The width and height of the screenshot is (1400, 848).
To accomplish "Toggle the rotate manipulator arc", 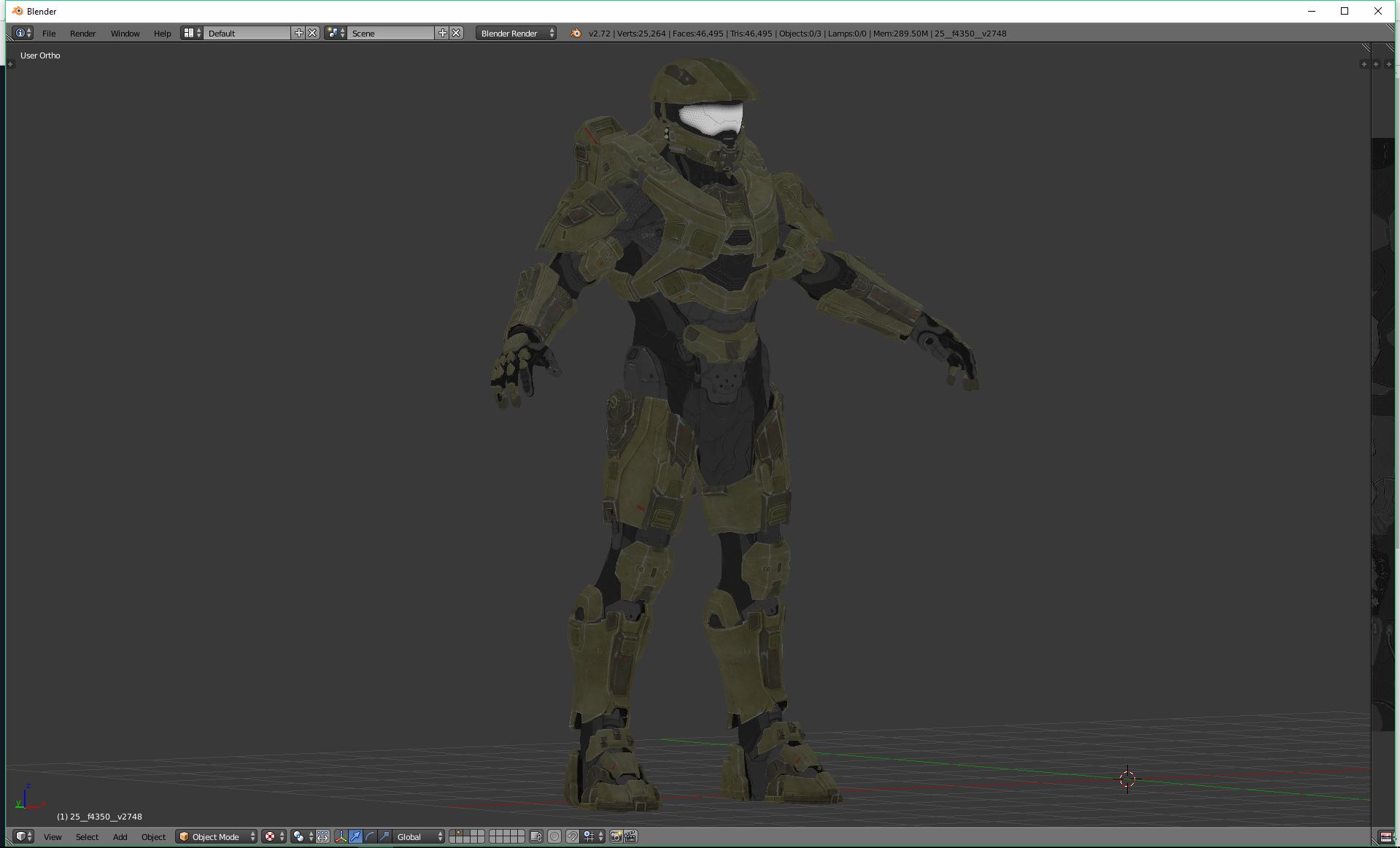I will 370,836.
